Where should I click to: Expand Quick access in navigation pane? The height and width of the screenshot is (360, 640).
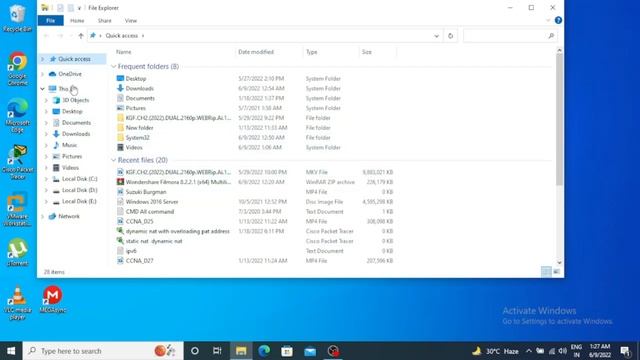(42, 59)
